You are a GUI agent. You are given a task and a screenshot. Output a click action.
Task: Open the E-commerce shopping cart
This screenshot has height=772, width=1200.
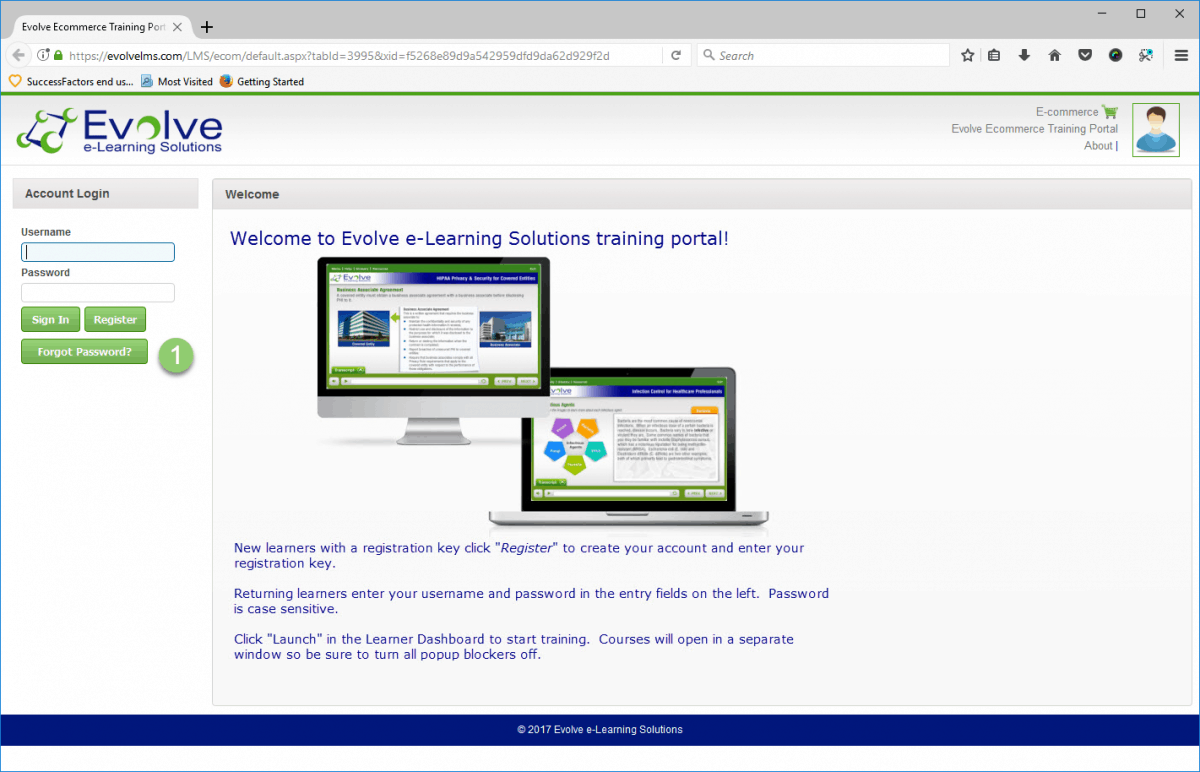tap(1110, 111)
